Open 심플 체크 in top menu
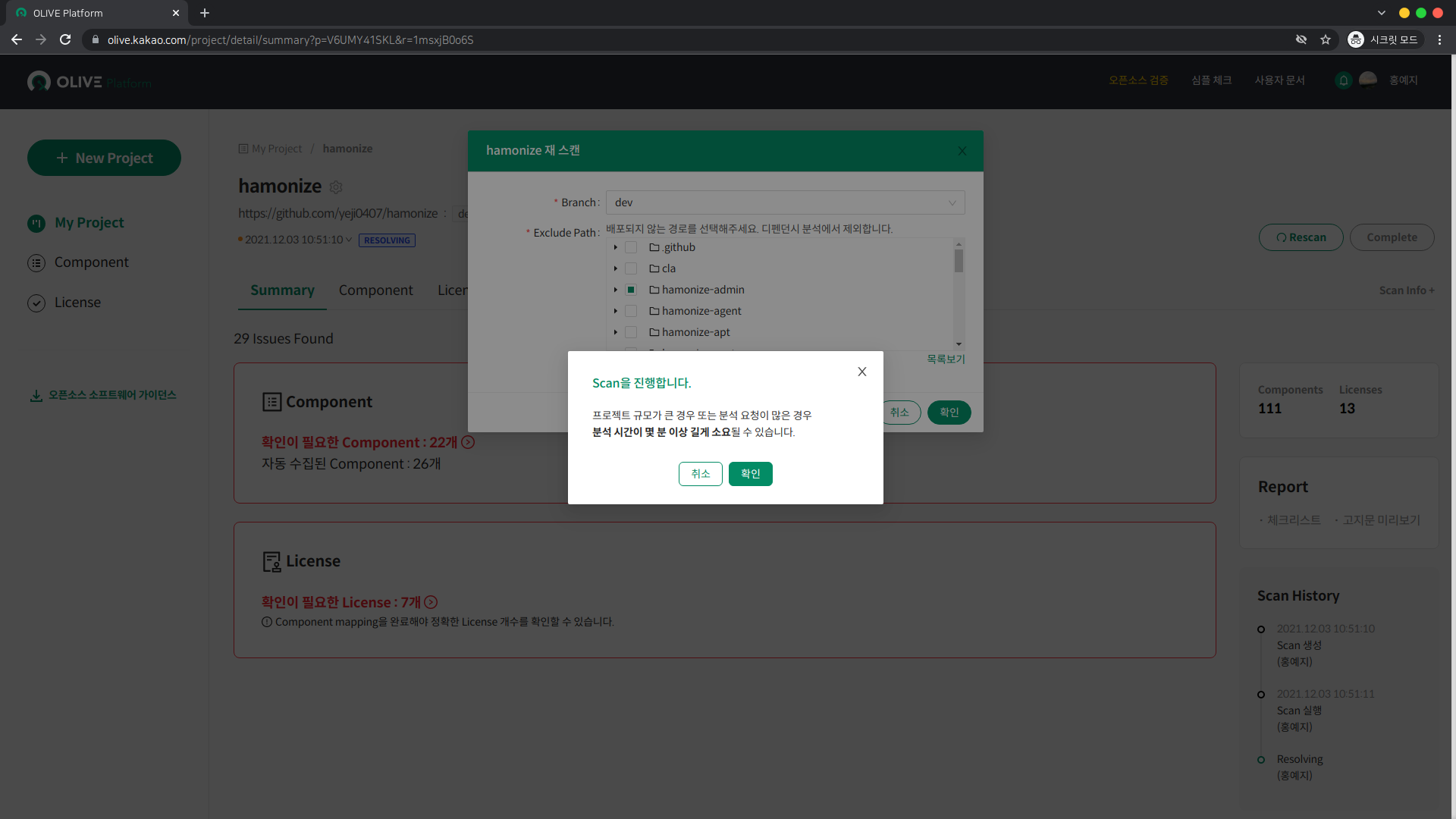This screenshot has height=819, width=1456. tap(1211, 80)
